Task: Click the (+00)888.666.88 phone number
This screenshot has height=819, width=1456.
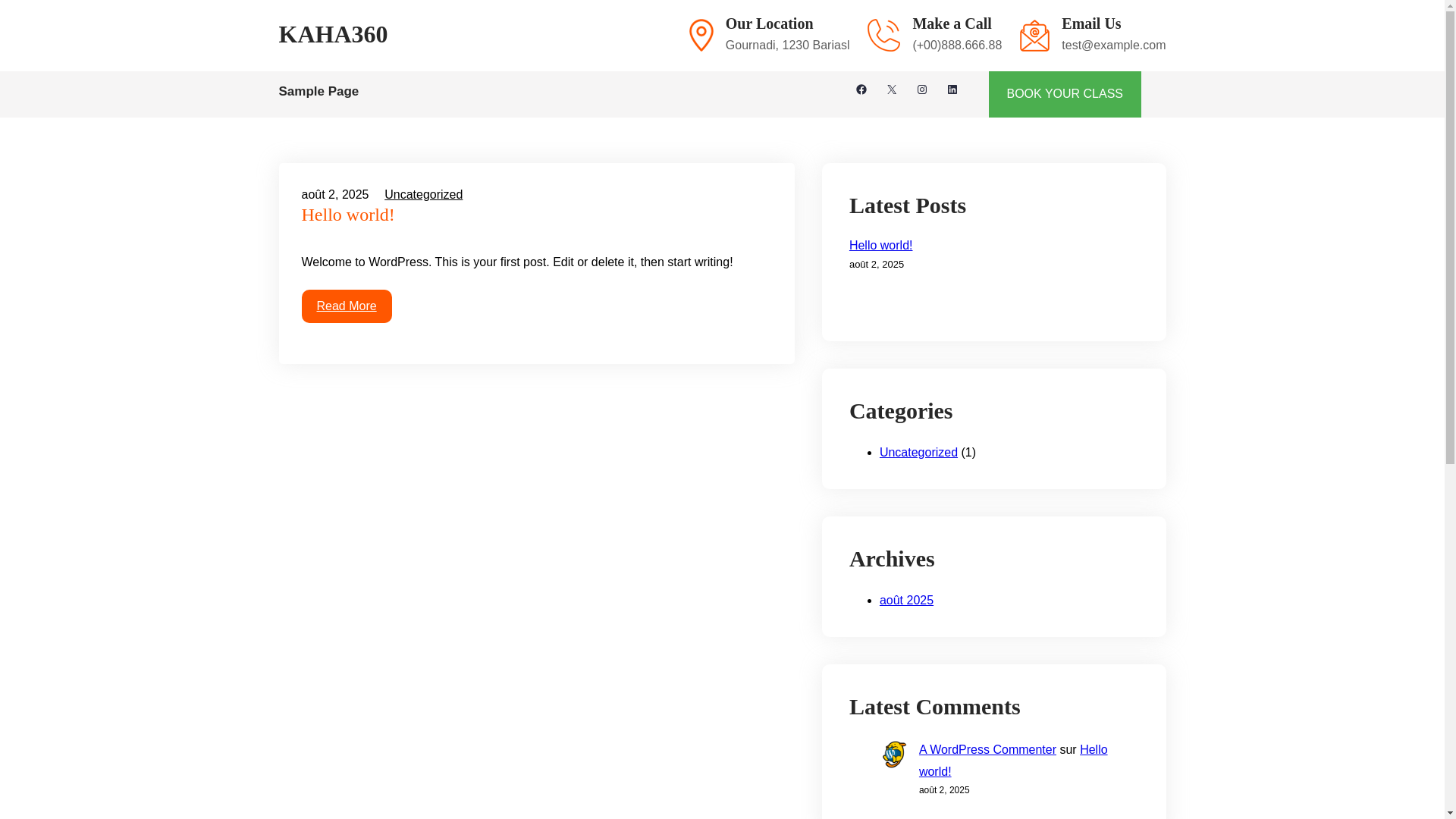Action: (957, 45)
